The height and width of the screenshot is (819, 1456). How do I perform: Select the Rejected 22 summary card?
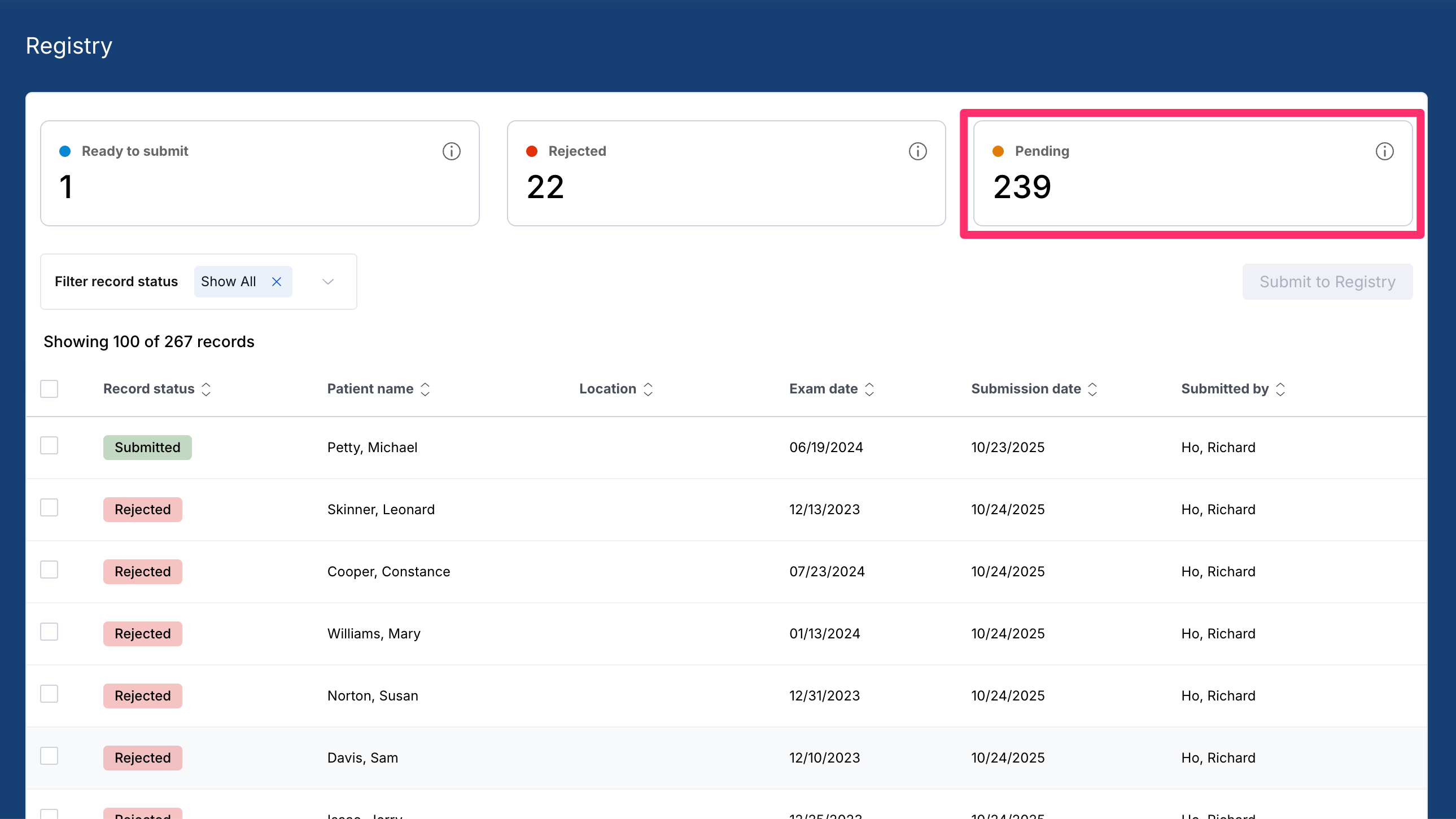[726, 173]
